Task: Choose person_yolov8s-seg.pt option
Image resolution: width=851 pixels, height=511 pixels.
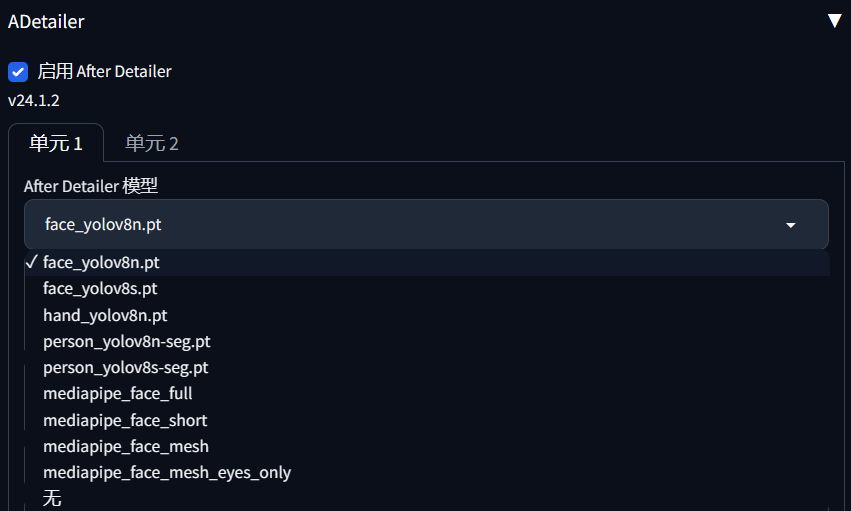Action: click(125, 367)
